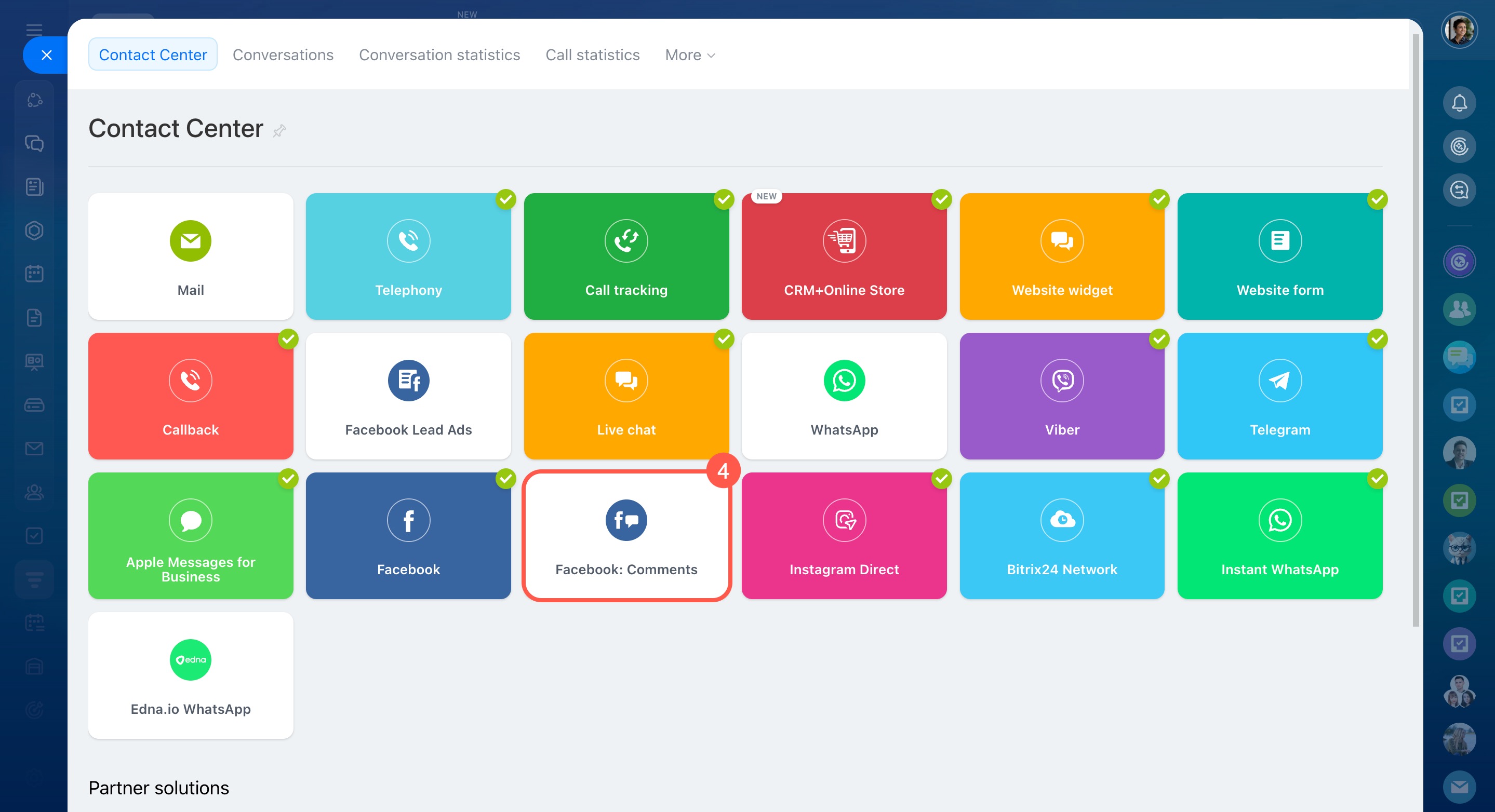Click the checkmark badge on Bitrix24 Network
The height and width of the screenshot is (812, 1495).
click(x=1159, y=479)
